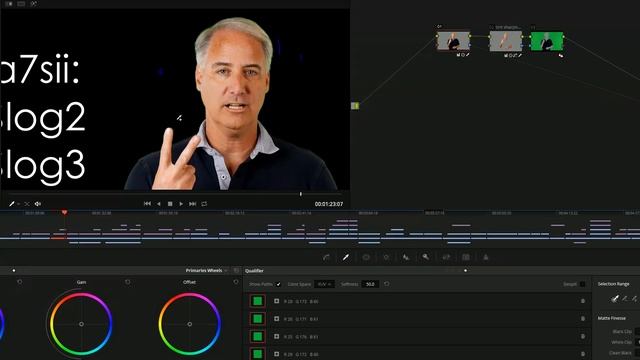The width and height of the screenshot is (640, 360).
Task: Mute viewer audio with the speaker icon
Action: (38, 204)
